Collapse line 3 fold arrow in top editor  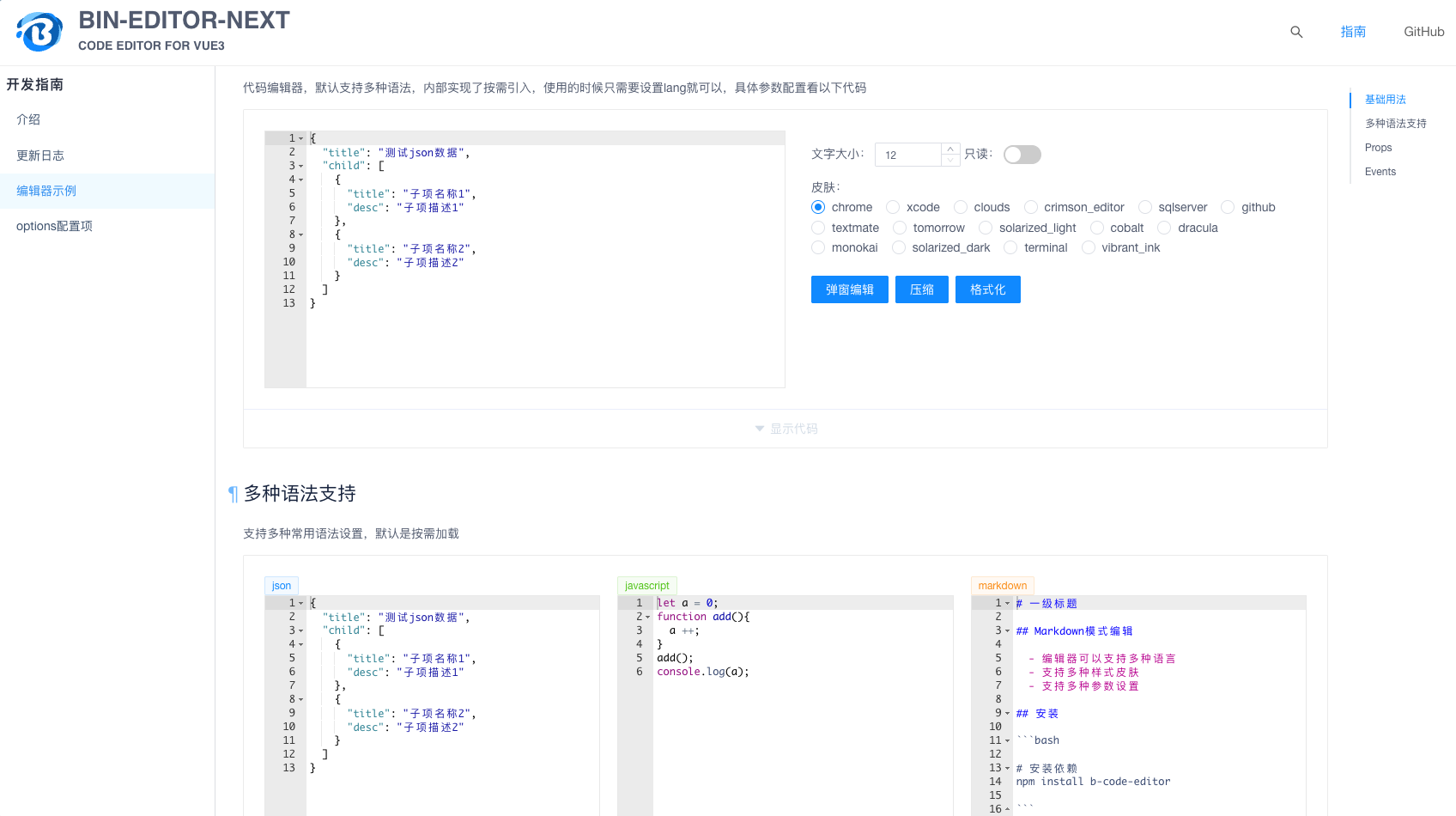click(301, 167)
